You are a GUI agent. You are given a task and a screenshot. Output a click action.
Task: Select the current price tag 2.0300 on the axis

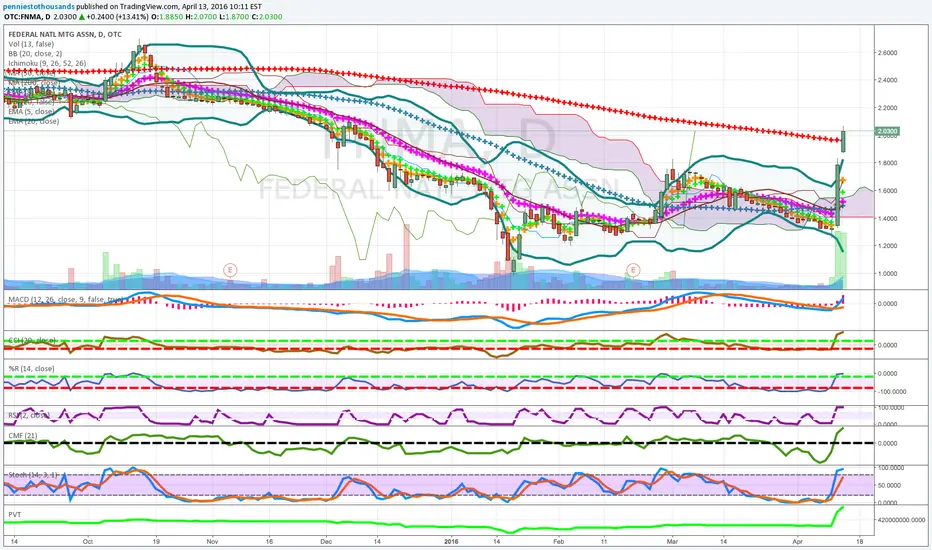click(x=887, y=131)
